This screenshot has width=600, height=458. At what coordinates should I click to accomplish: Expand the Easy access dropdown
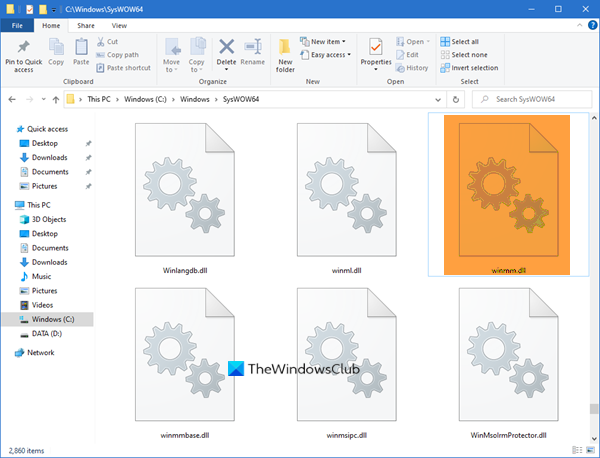tap(328, 54)
